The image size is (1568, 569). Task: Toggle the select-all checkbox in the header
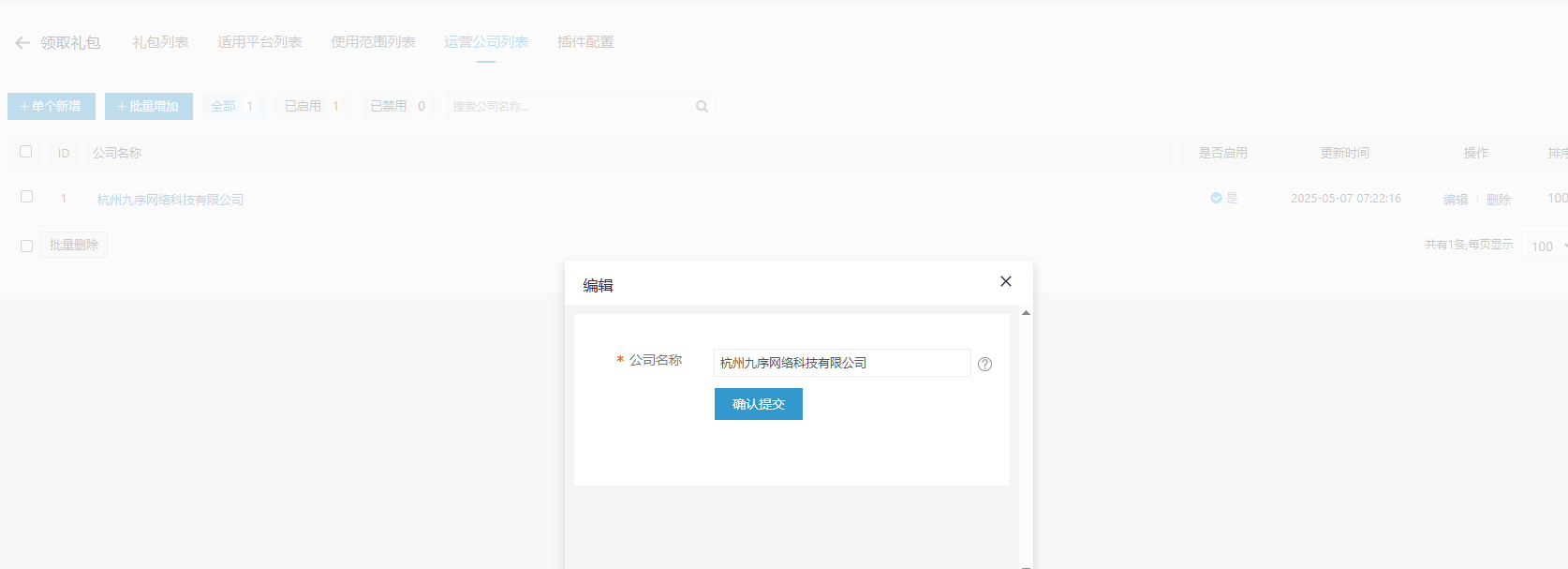26,151
